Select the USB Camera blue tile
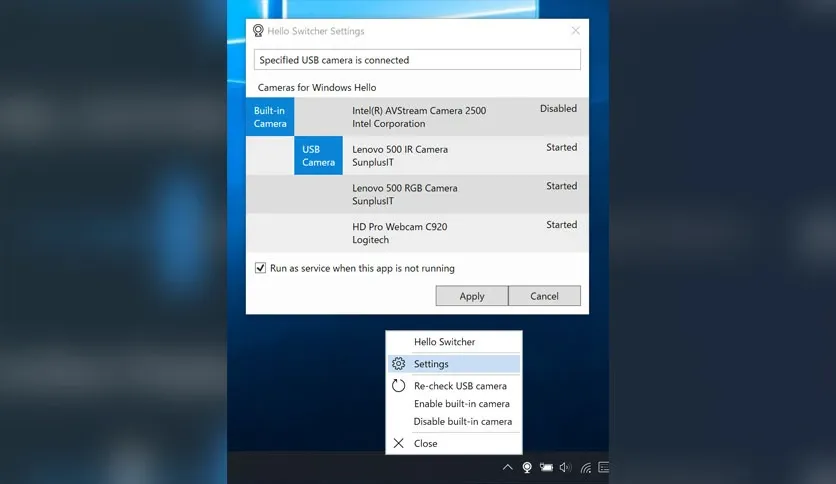The image size is (836, 484). (318, 156)
